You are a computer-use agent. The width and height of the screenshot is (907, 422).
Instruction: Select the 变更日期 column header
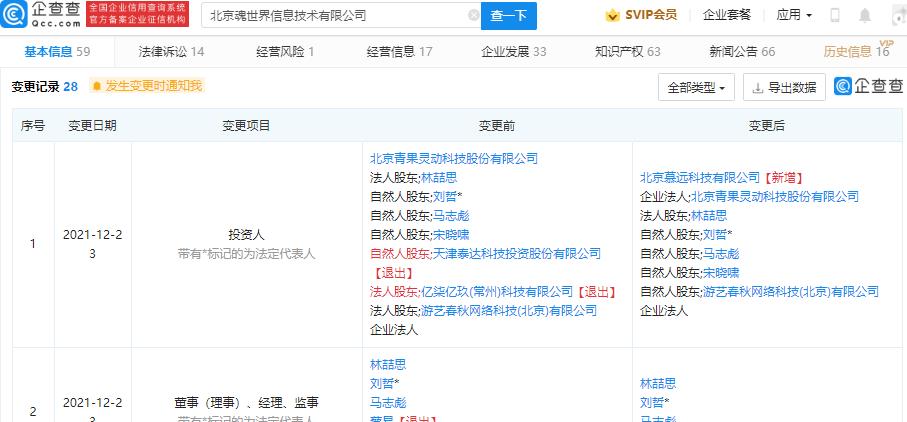coord(93,125)
